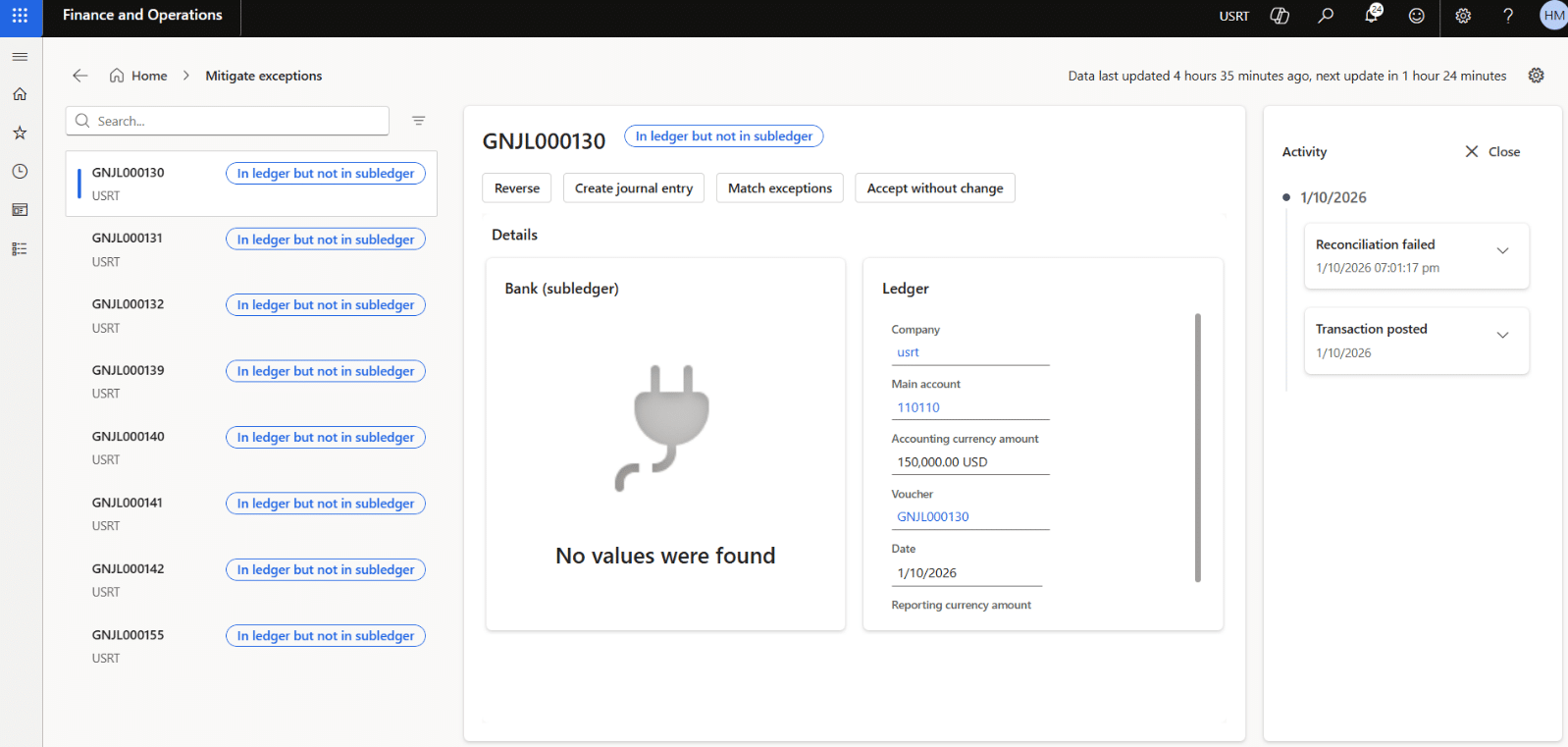Close the Activity panel
This screenshot has height=747, width=1568.
click(x=1492, y=152)
